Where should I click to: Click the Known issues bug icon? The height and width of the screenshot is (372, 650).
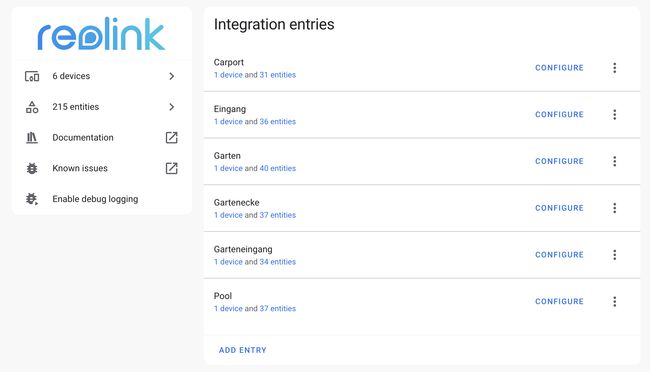pyautogui.click(x=32, y=168)
